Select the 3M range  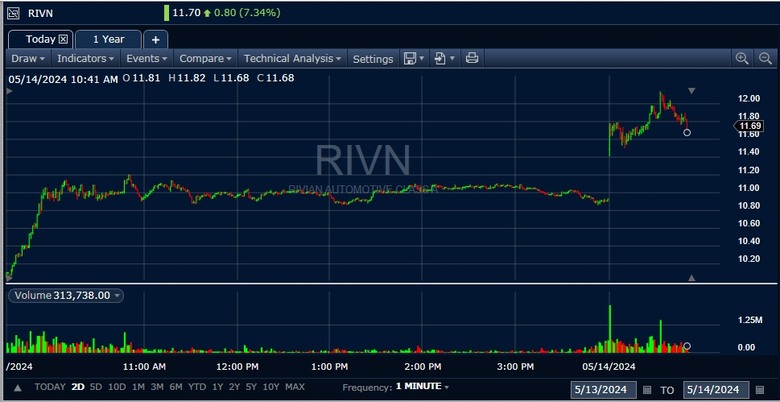click(157, 387)
